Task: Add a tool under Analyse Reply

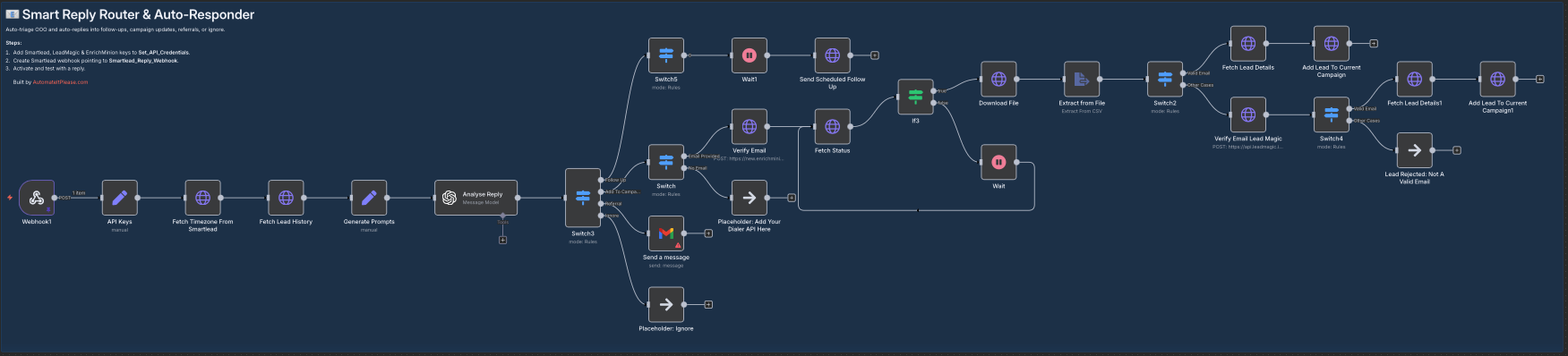Action: tap(502, 240)
